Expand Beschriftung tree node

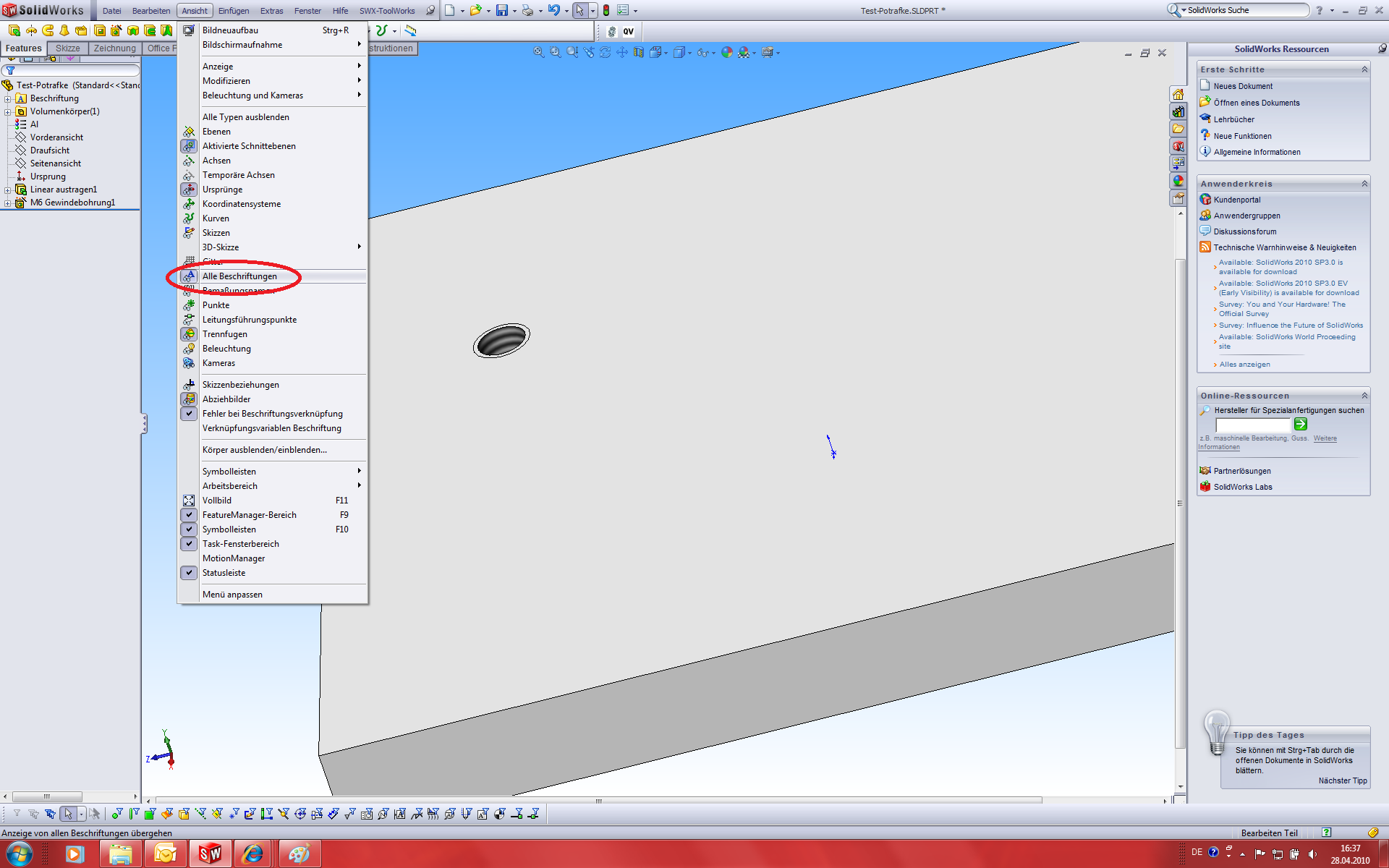pos(7,99)
